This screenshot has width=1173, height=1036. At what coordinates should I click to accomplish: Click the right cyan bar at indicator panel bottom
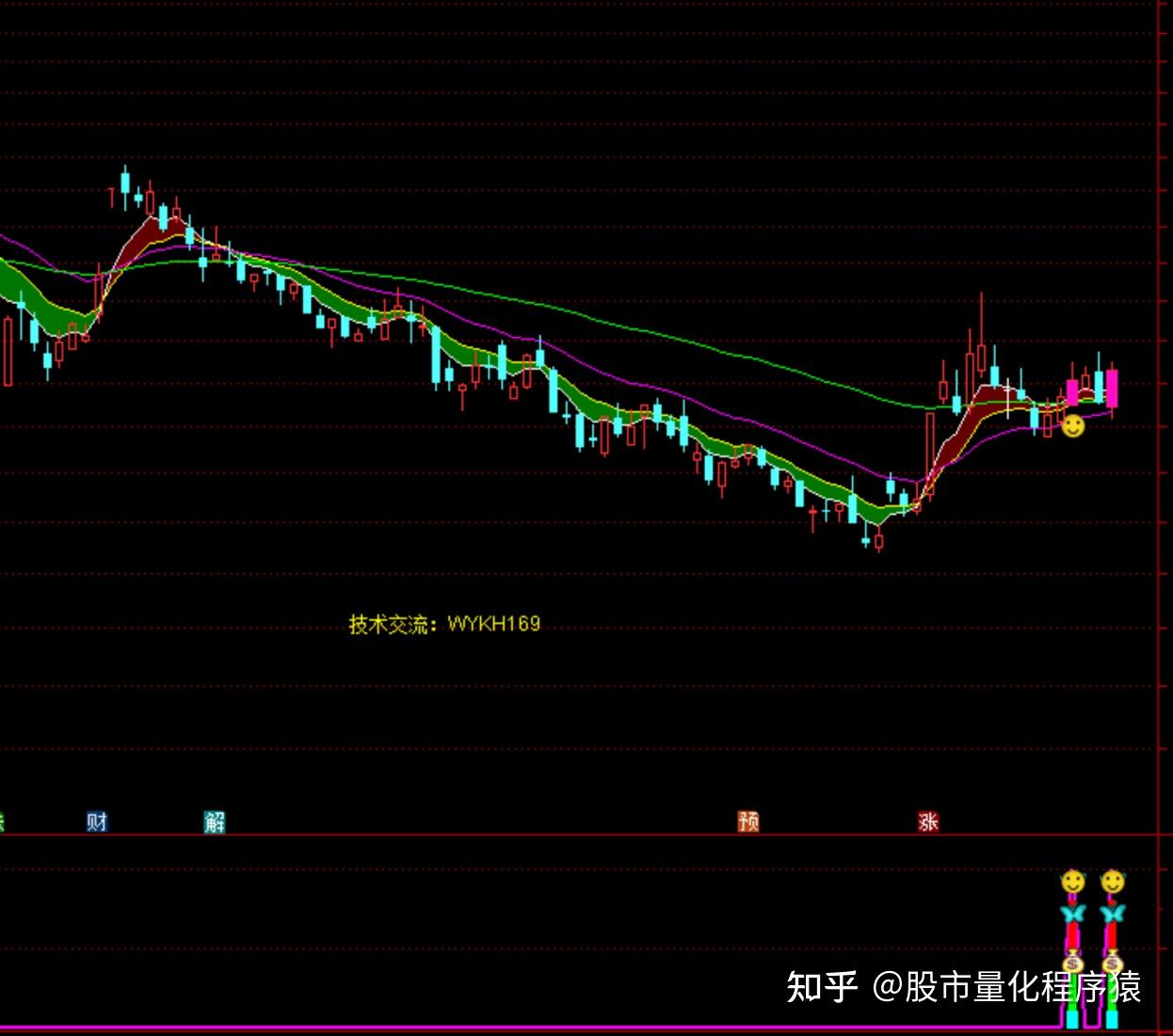pos(1112,1018)
